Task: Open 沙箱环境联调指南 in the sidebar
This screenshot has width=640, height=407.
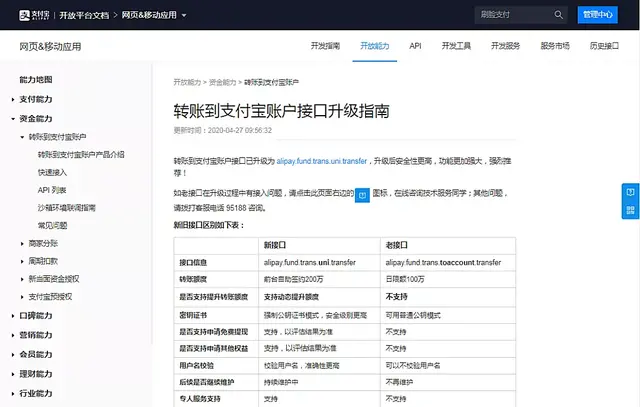Action: coord(67,208)
